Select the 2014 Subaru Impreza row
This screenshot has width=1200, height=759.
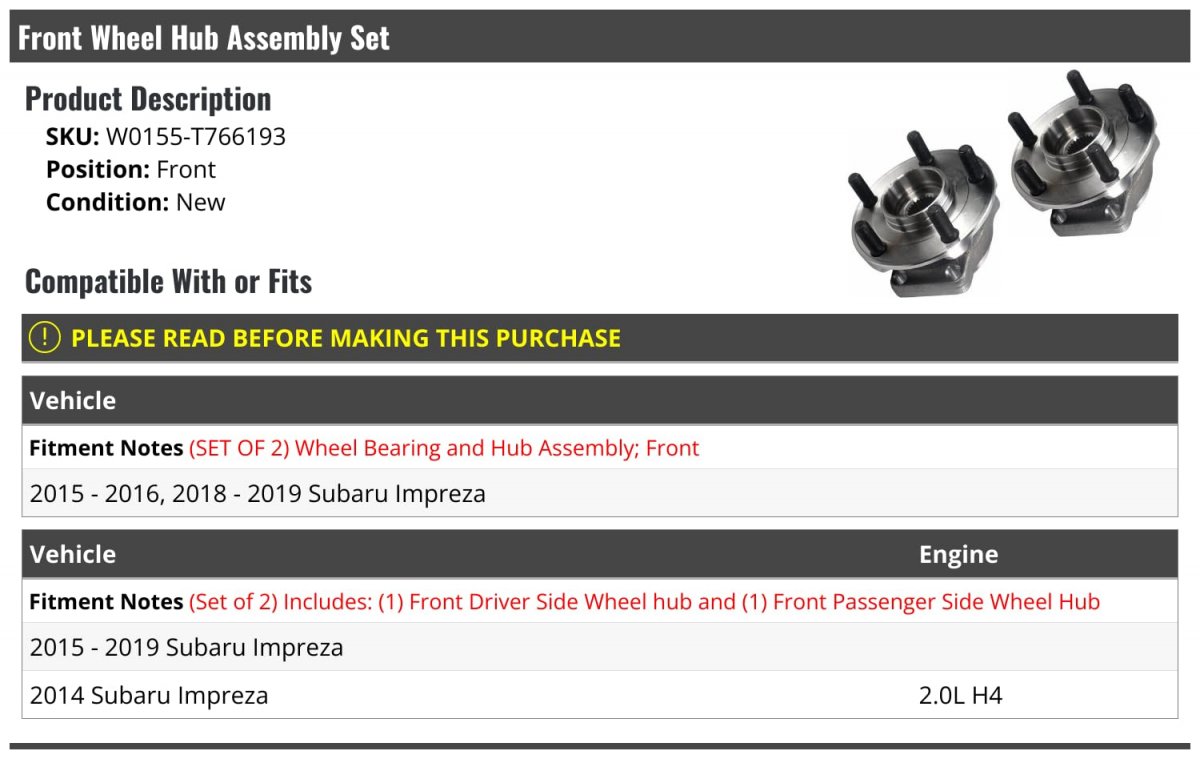tap(149, 695)
